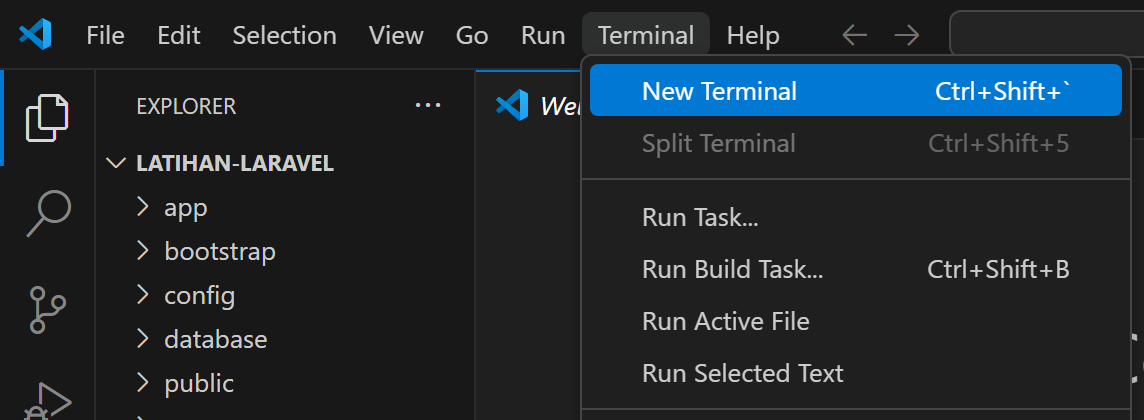Expand the bootstrap folder
1144x420 pixels.
click(x=219, y=251)
